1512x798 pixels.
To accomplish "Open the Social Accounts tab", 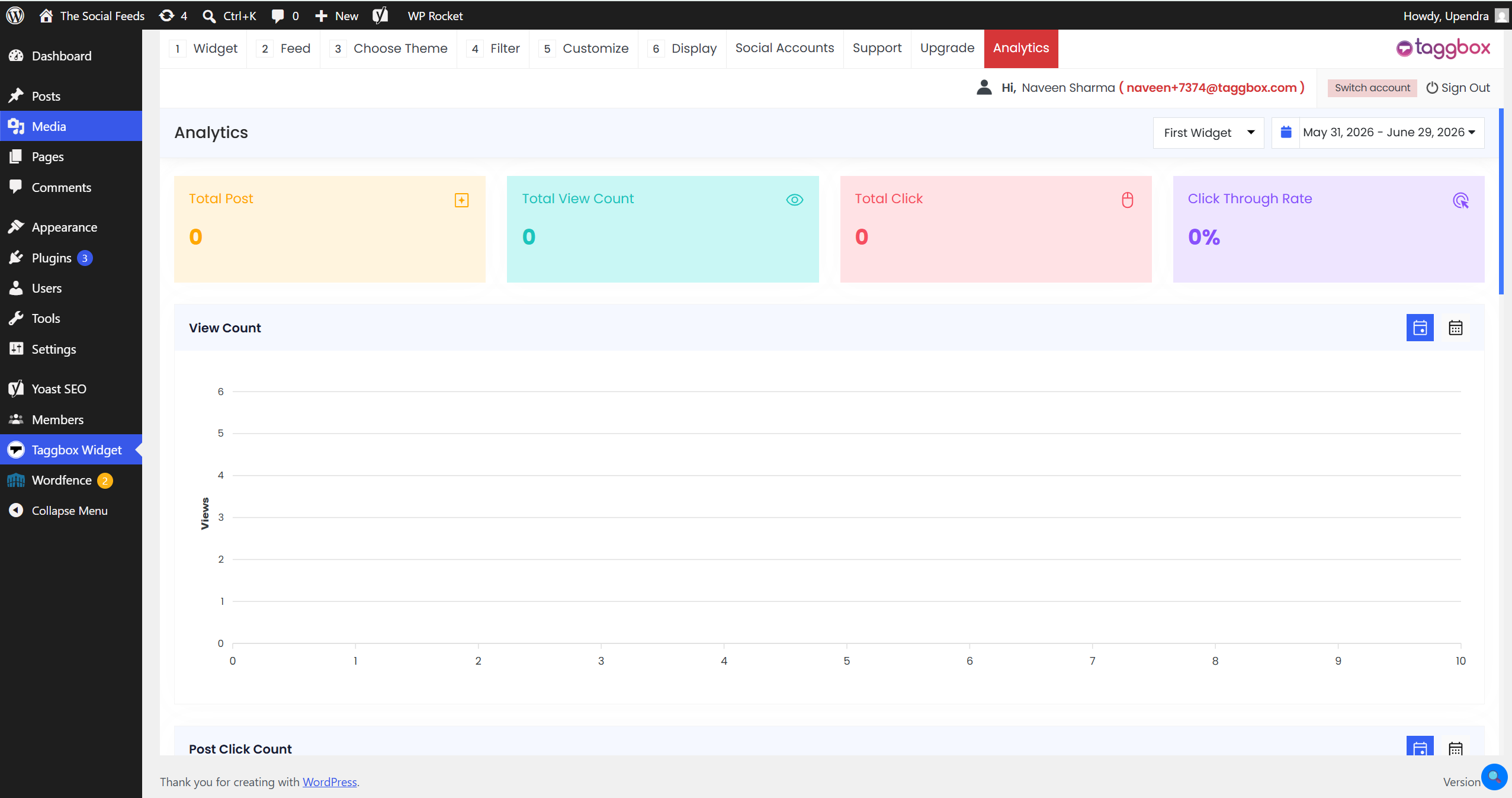I will point(785,49).
